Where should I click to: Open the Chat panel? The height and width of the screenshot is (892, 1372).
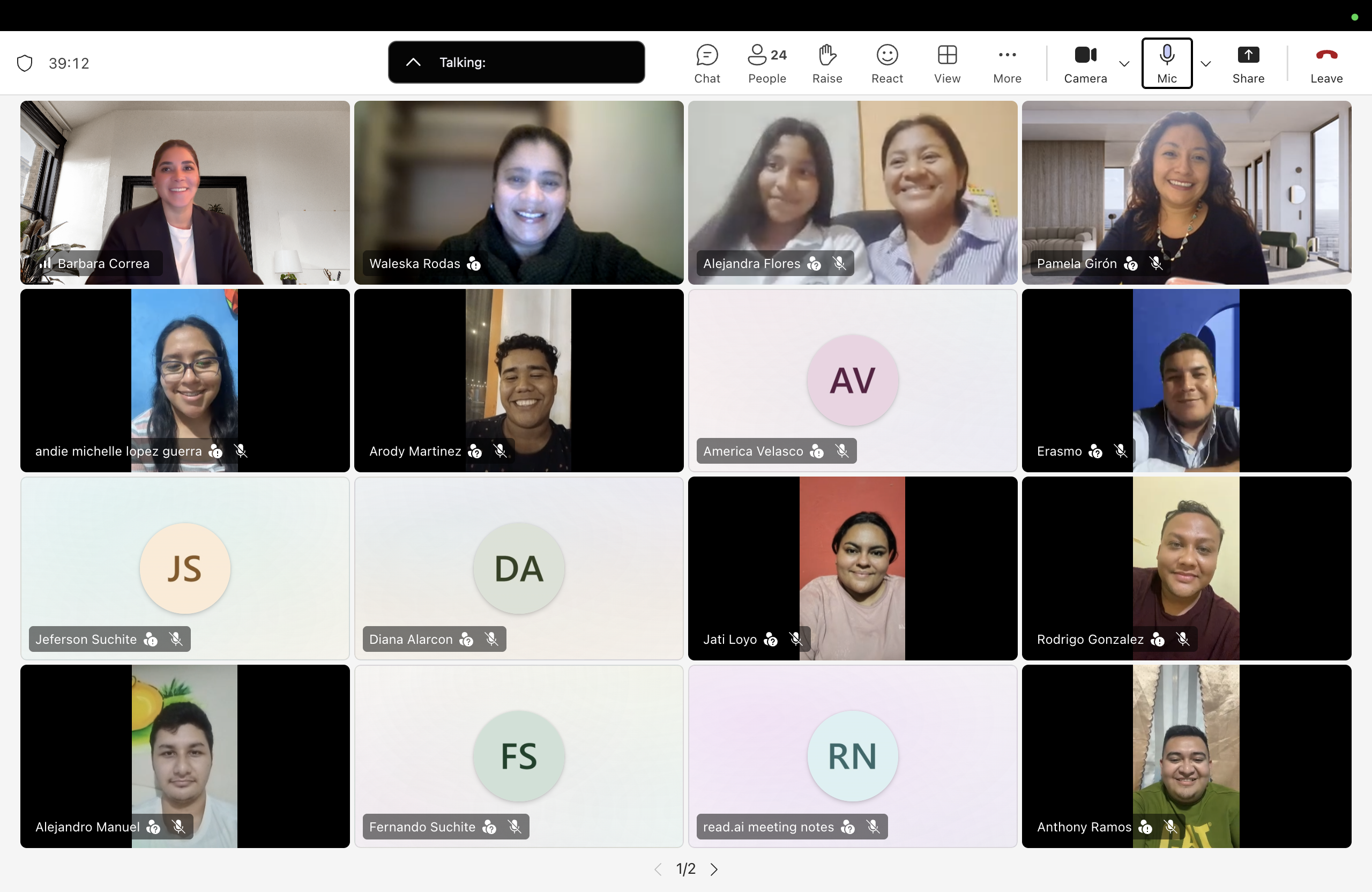707,63
